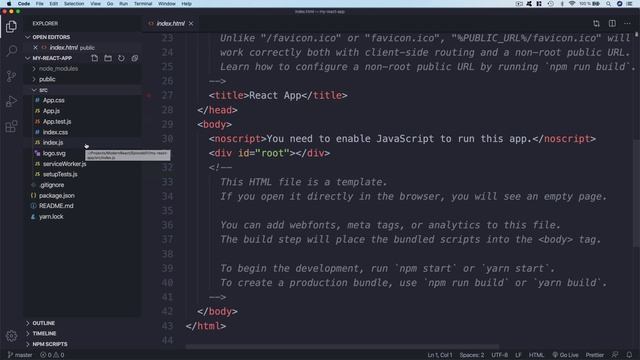Close index.html in Open Editors list

click(36, 48)
